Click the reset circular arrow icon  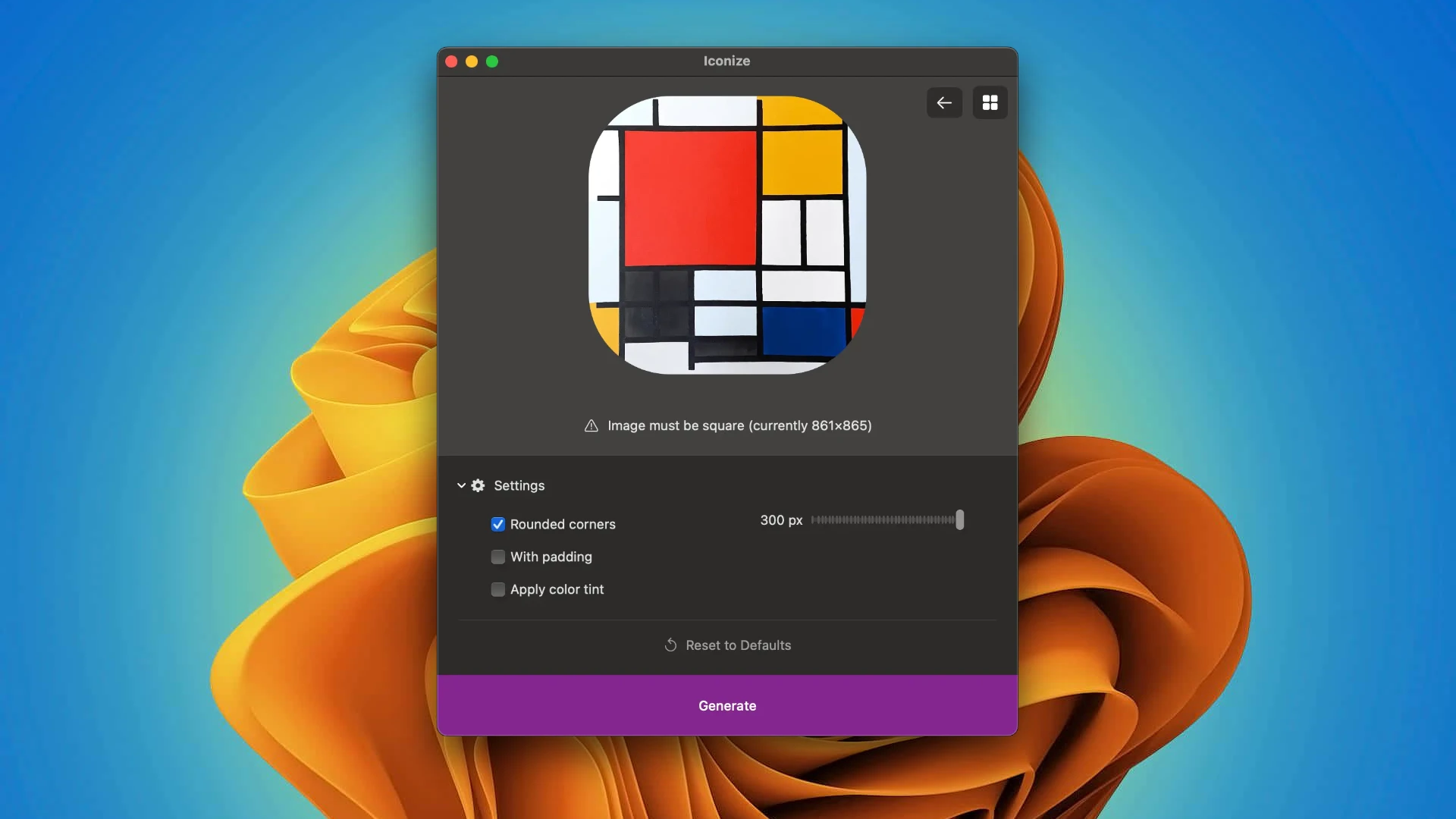pos(670,645)
